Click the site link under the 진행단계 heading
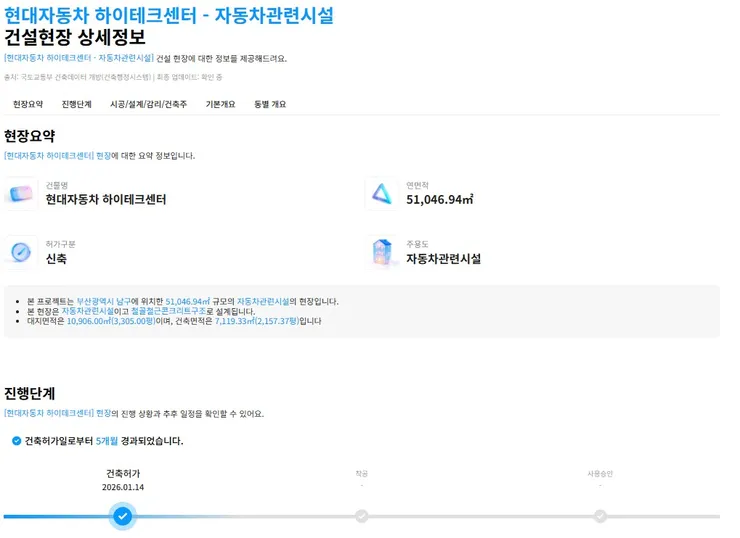The image size is (740, 538). click(x=57, y=413)
